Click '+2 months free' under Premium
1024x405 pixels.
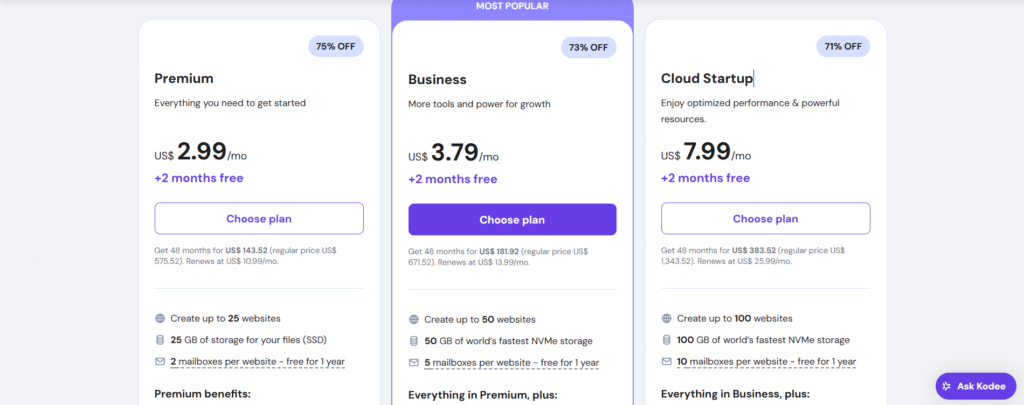(199, 178)
